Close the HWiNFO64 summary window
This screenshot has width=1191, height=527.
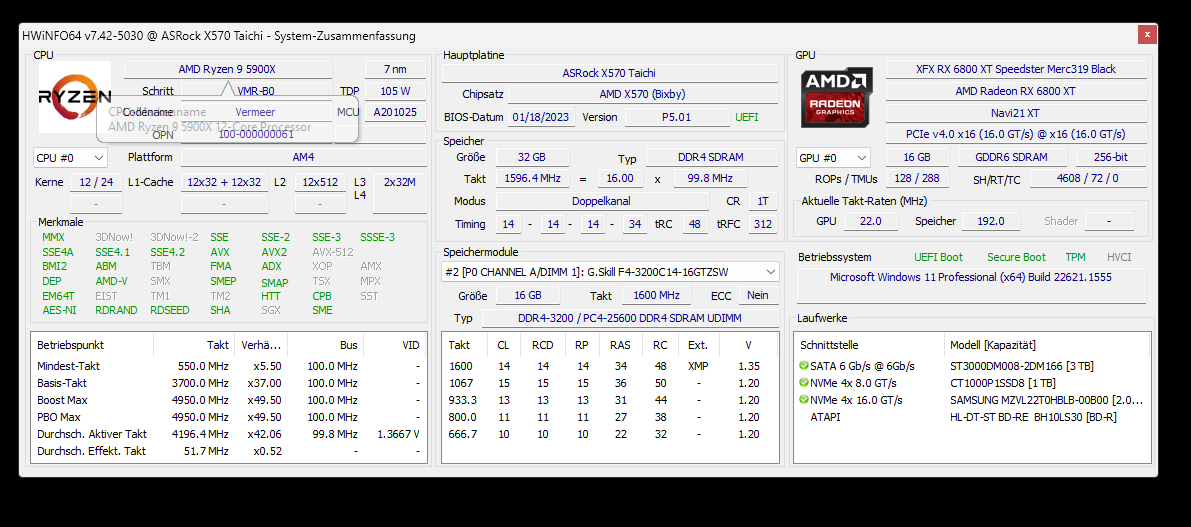1147,35
